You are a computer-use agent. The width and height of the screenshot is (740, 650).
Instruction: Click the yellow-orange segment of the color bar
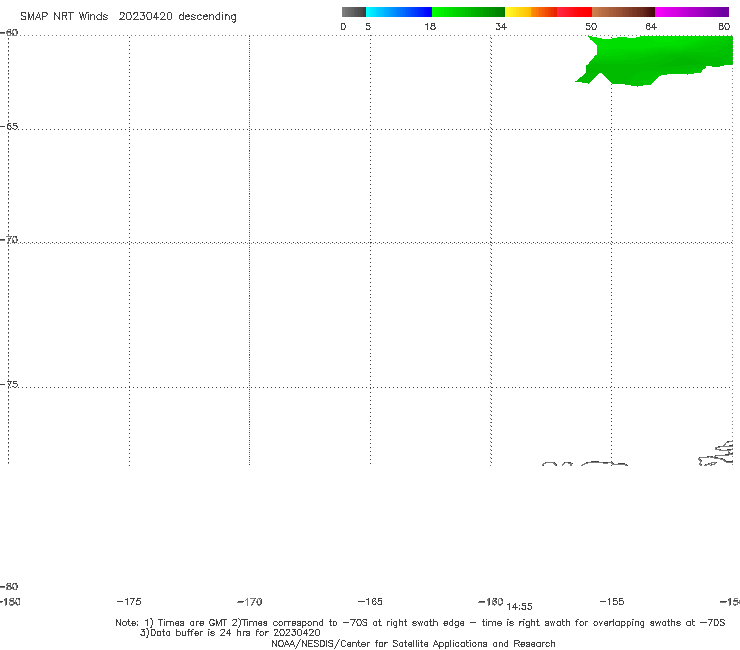[531, 12]
